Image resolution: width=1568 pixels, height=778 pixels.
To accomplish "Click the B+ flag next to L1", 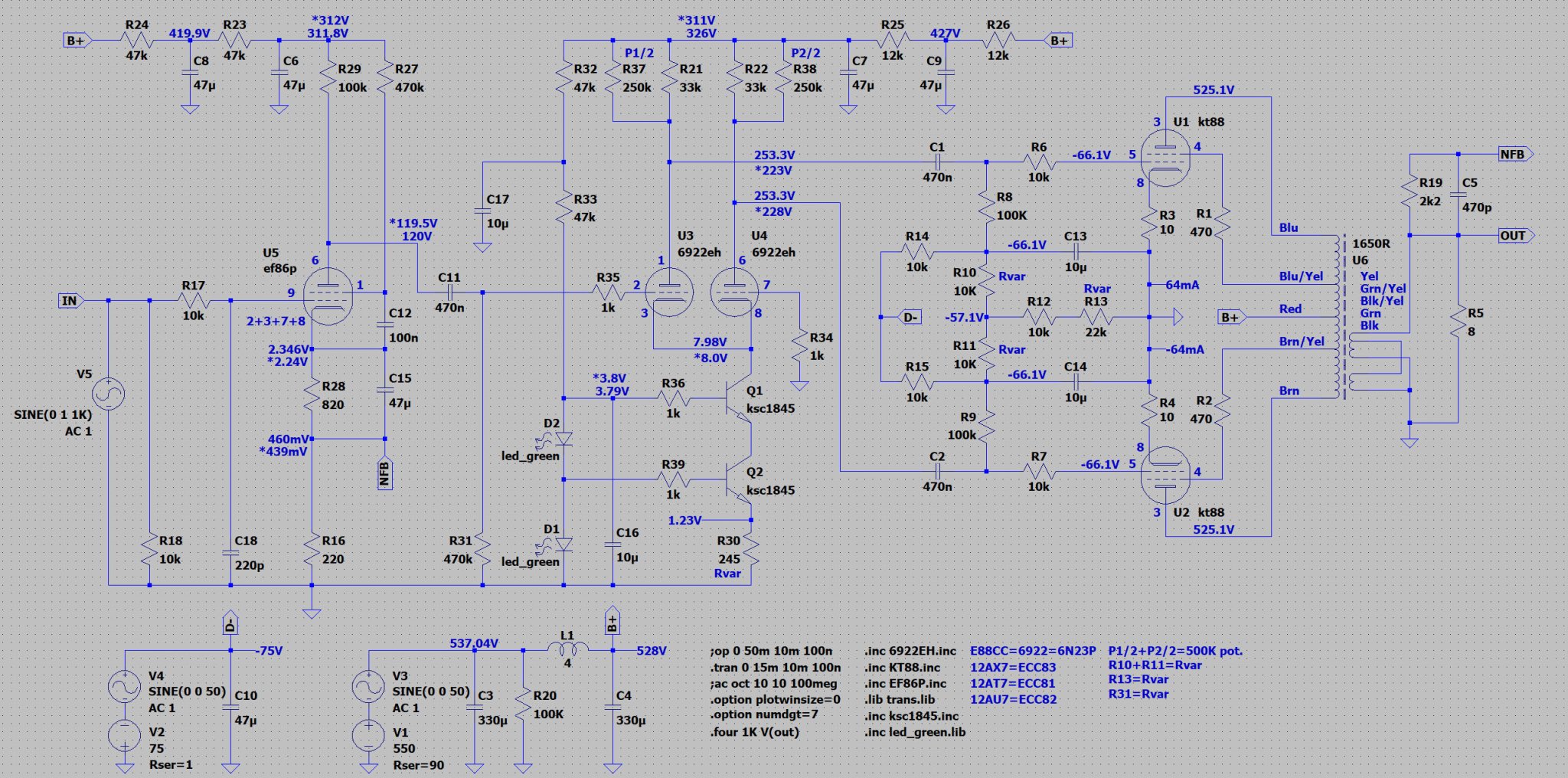I will (x=612, y=621).
